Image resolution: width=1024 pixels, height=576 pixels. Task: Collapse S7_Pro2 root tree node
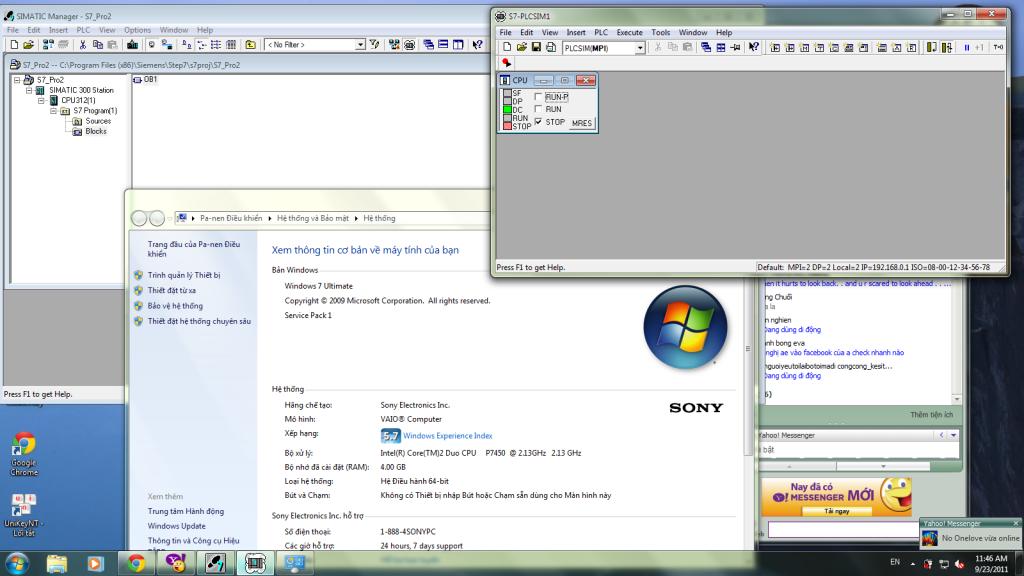17,80
